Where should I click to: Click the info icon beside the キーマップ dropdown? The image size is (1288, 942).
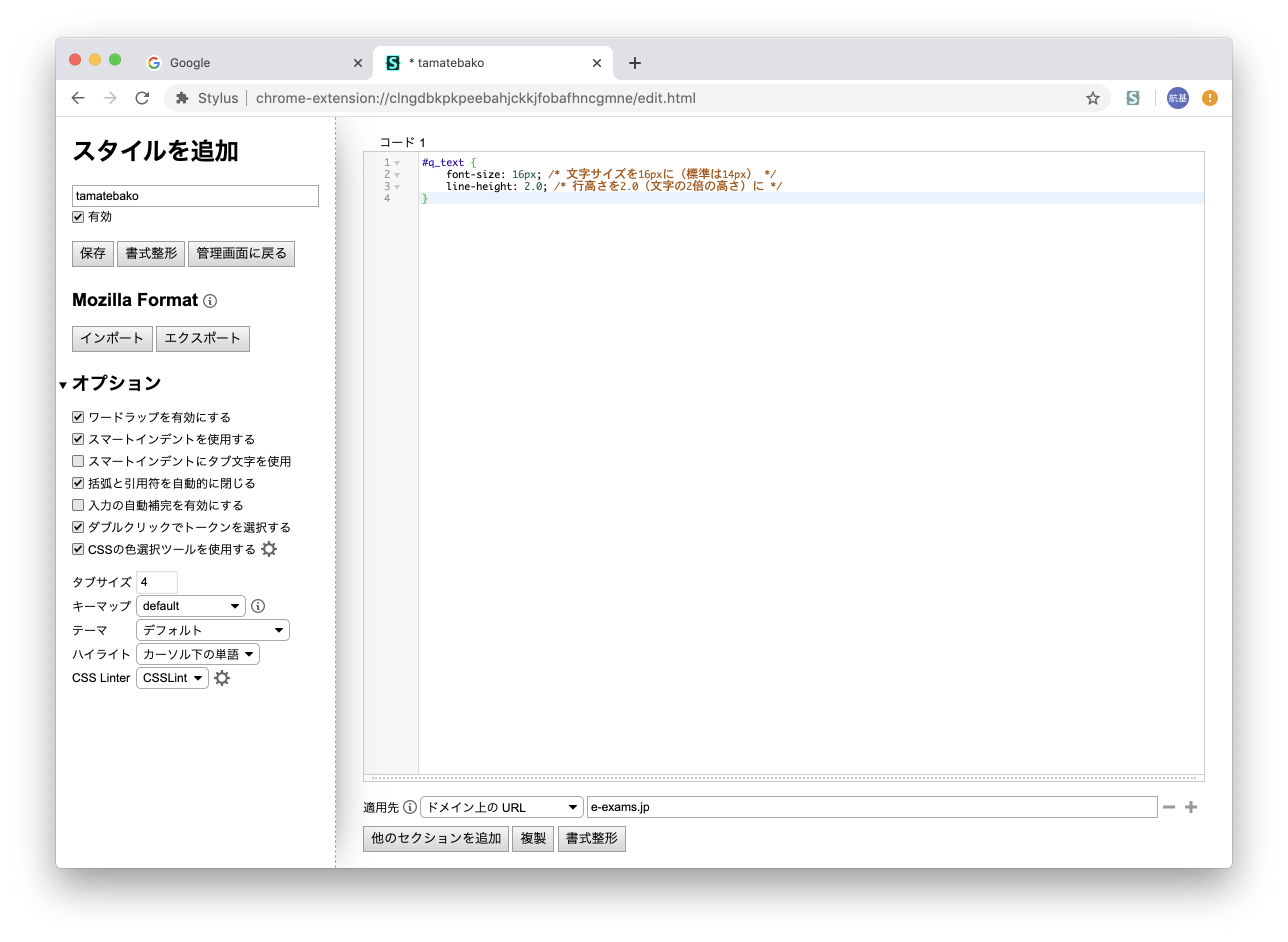coord(258,606)
